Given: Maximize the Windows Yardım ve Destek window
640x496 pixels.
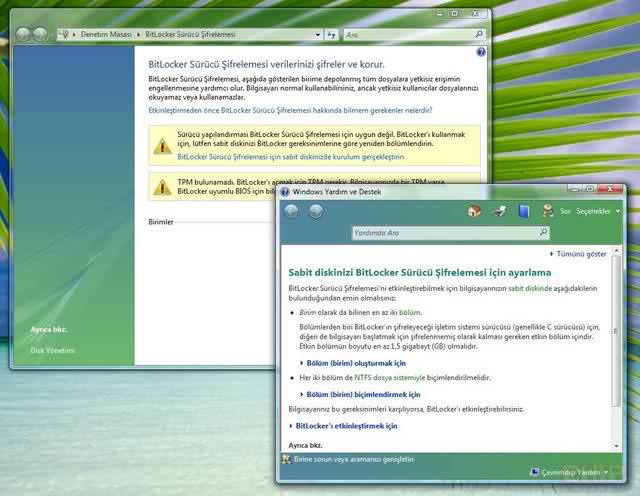Looking at the screenshot, I should click(589, 189).
